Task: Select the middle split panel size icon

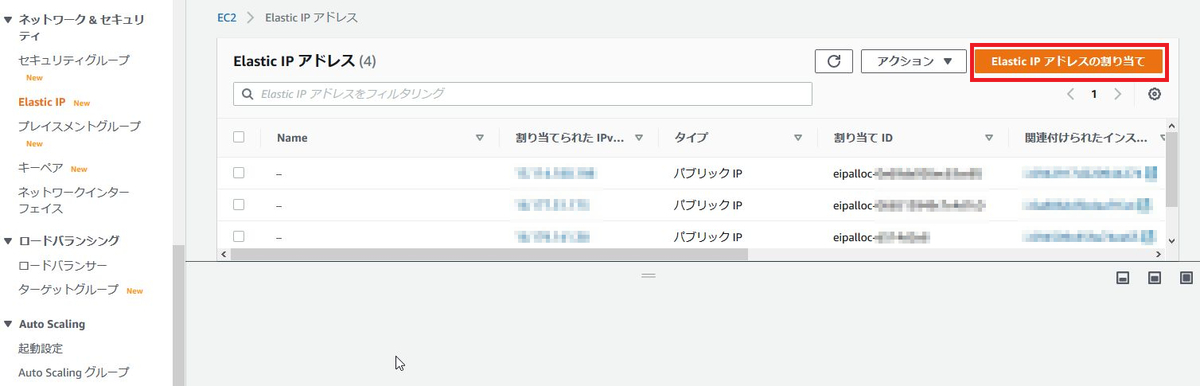Action: (x=1154, y=277)
